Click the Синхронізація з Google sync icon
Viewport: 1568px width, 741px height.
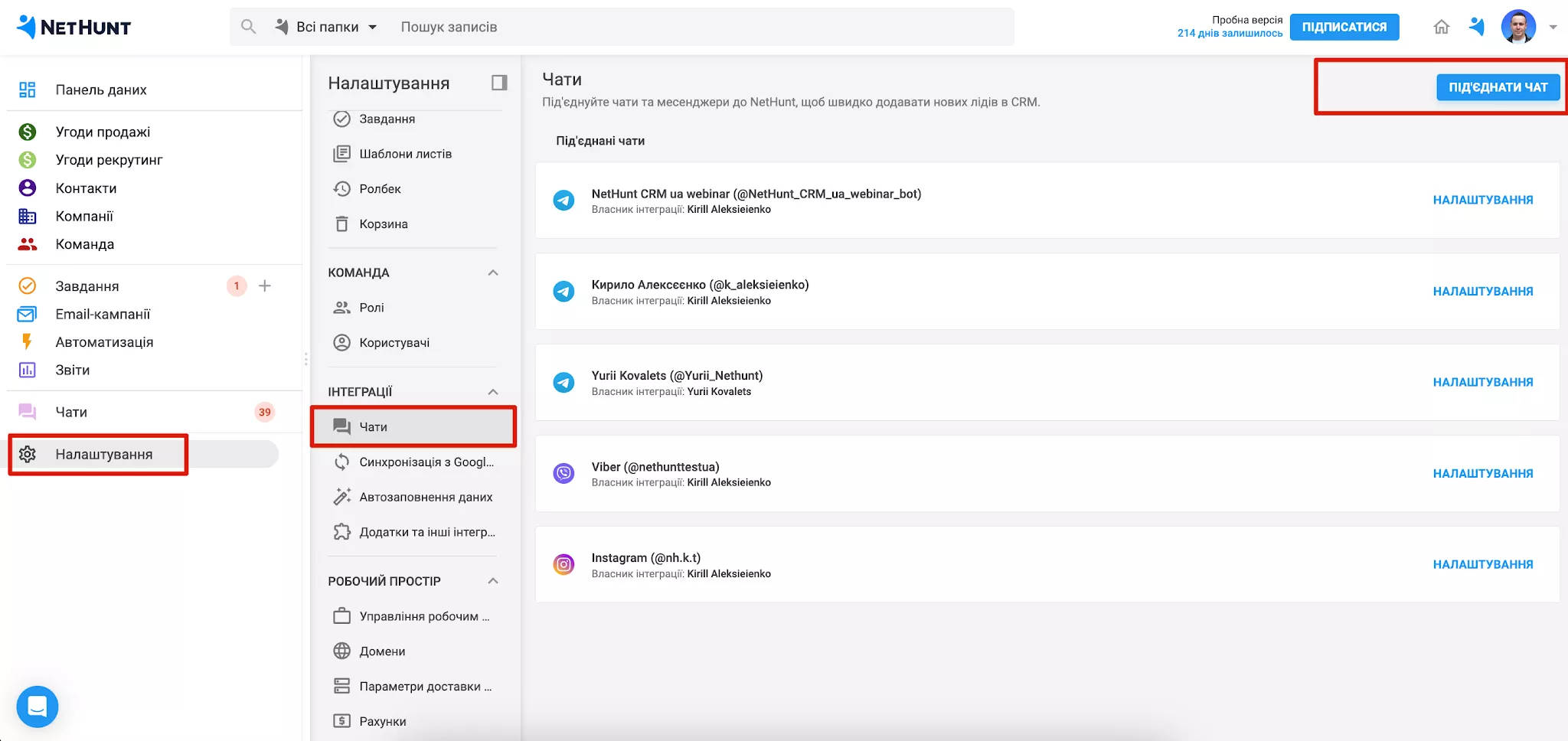click(342, 462)
